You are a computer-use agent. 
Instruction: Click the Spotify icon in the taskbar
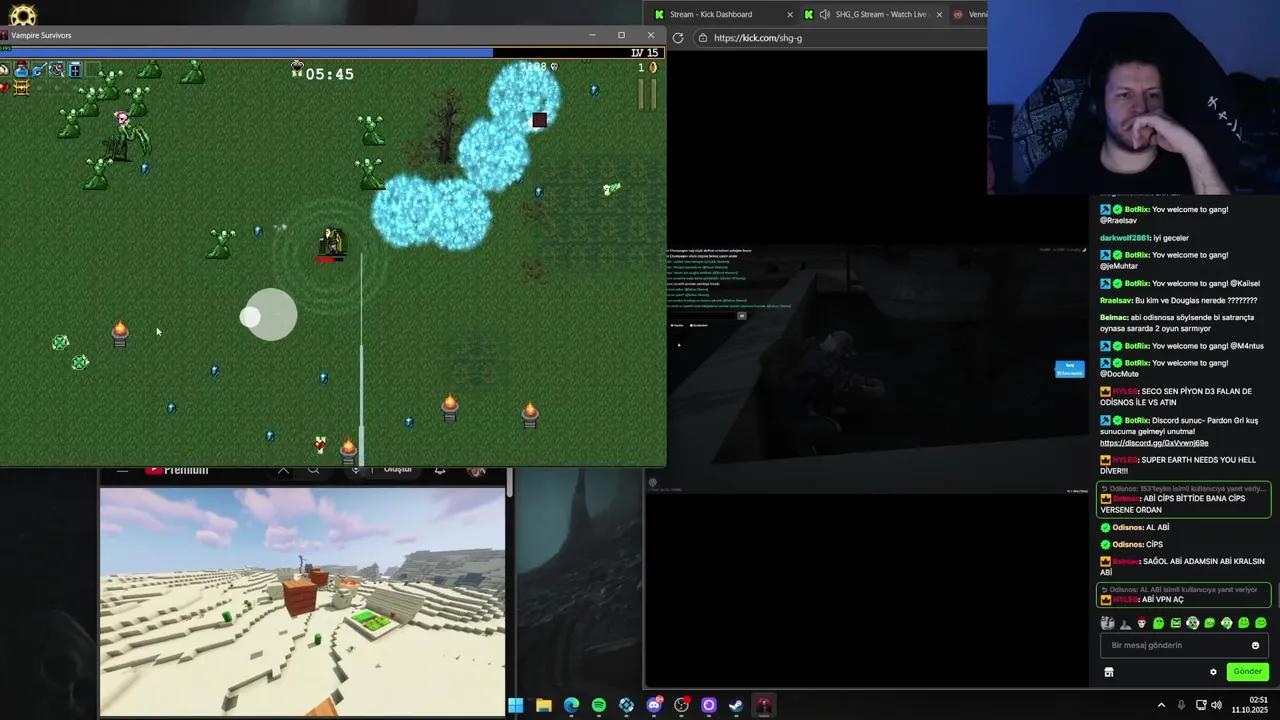click(598, 705)
